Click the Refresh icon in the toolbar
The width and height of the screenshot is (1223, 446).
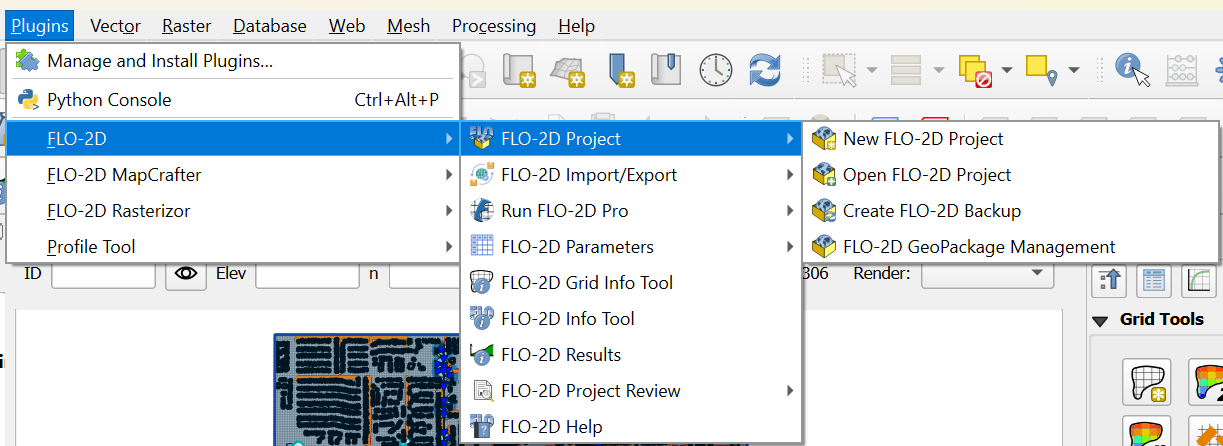(x=765, y=70)
